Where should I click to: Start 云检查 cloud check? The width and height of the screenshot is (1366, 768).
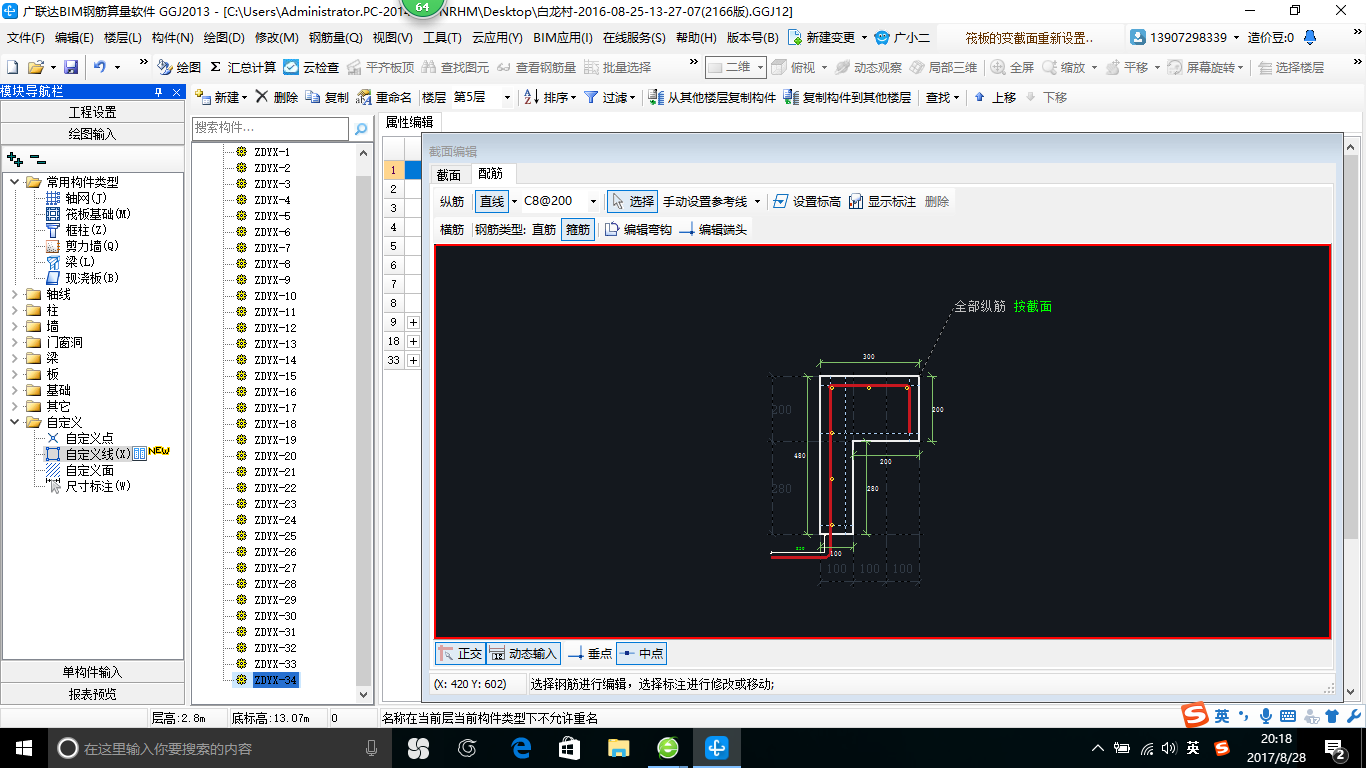(x=311, y=67)
